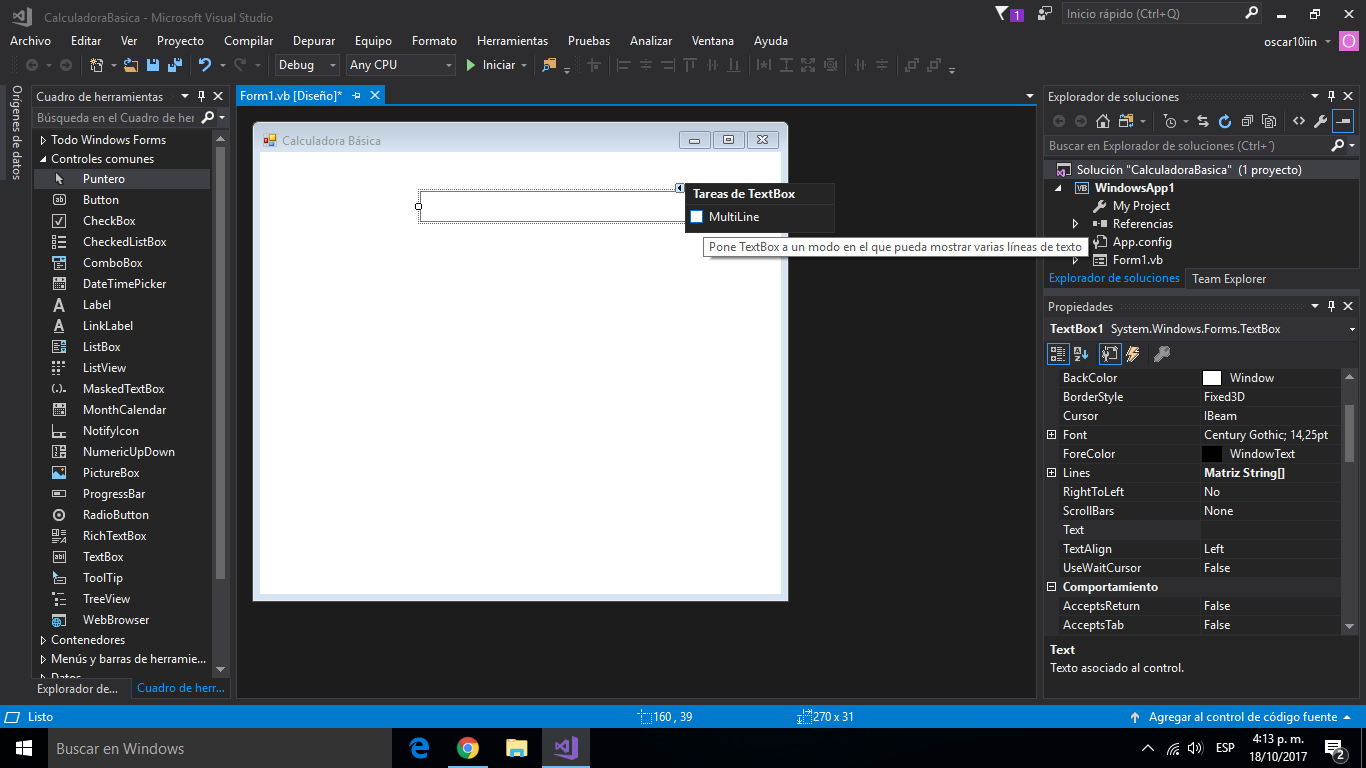
Task: Click the Categorized properties view icon
Action: (x=1057, y=354)
